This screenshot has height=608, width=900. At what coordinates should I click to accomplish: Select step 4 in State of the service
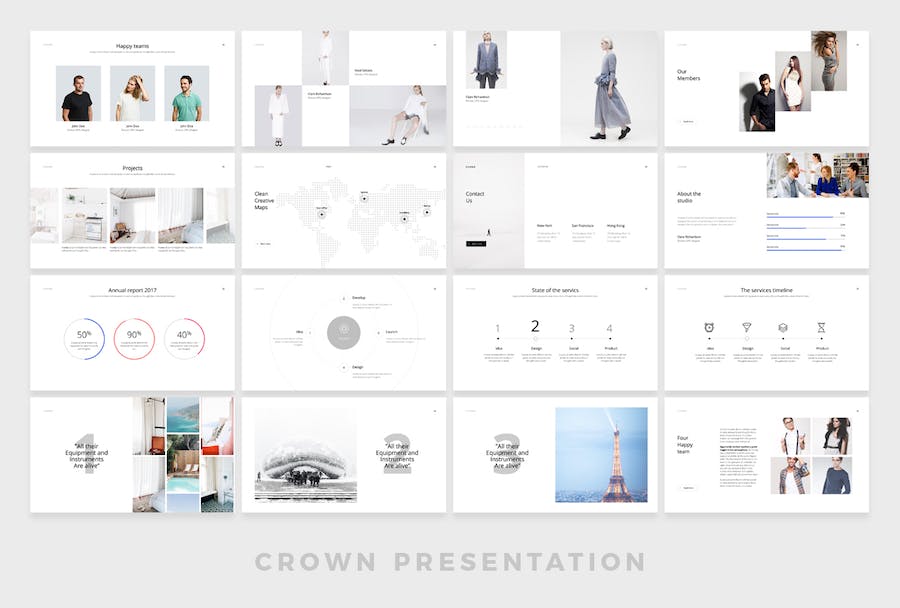(x=609, y=328)
